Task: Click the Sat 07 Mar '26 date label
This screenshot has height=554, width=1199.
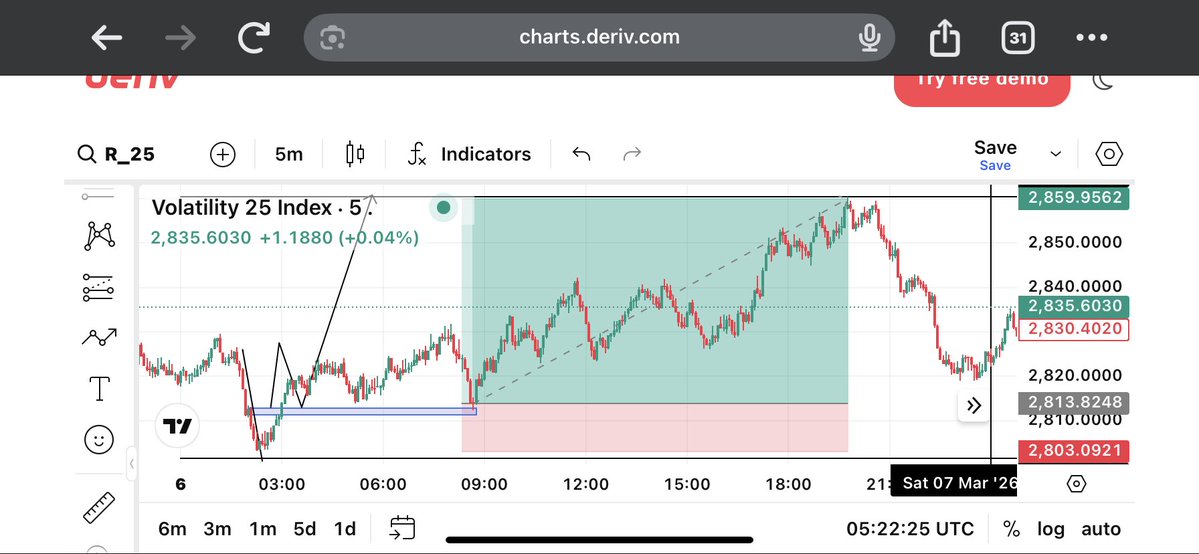Action: point(954,484)
